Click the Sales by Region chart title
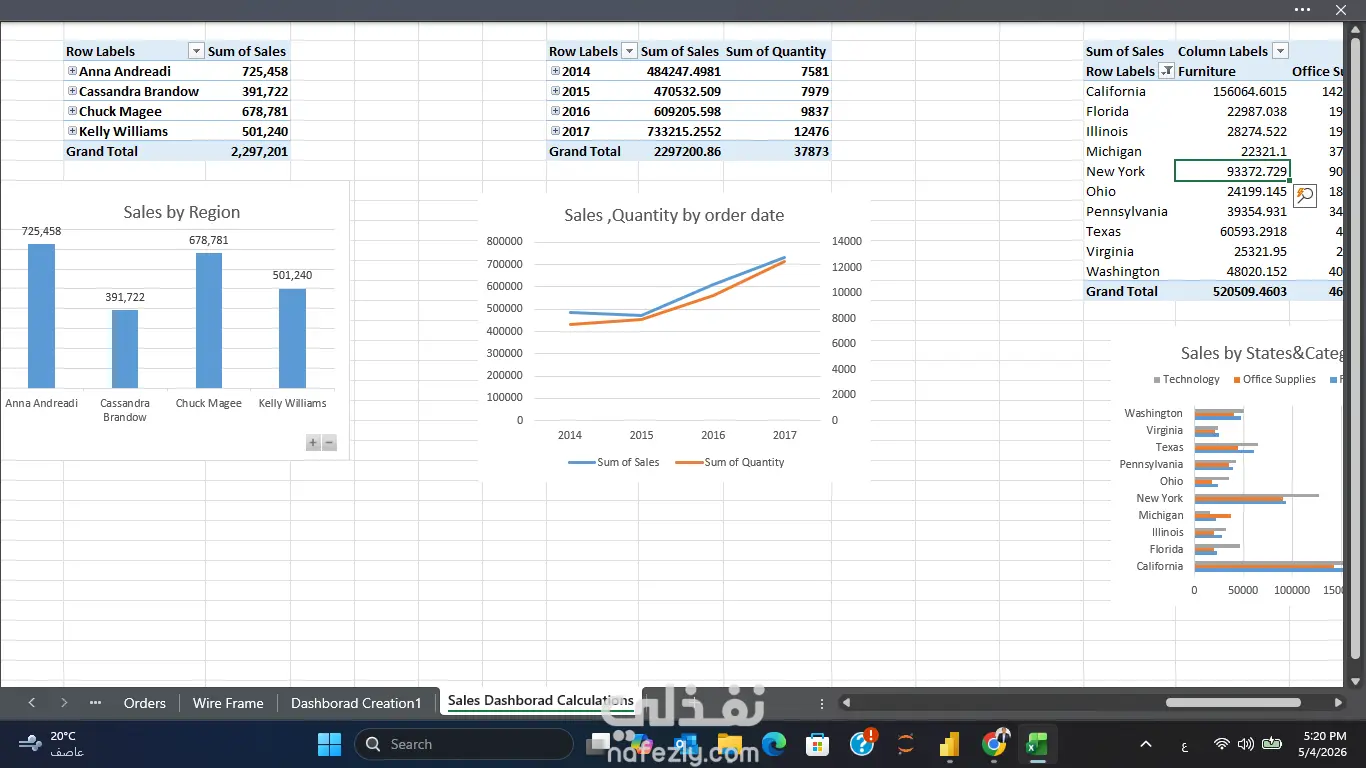Viewport: 1366px width, 768px height. pos(182,212)
